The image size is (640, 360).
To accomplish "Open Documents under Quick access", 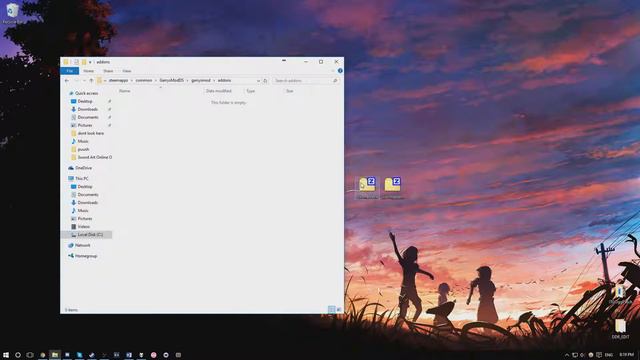I will [x=87, y=117].
